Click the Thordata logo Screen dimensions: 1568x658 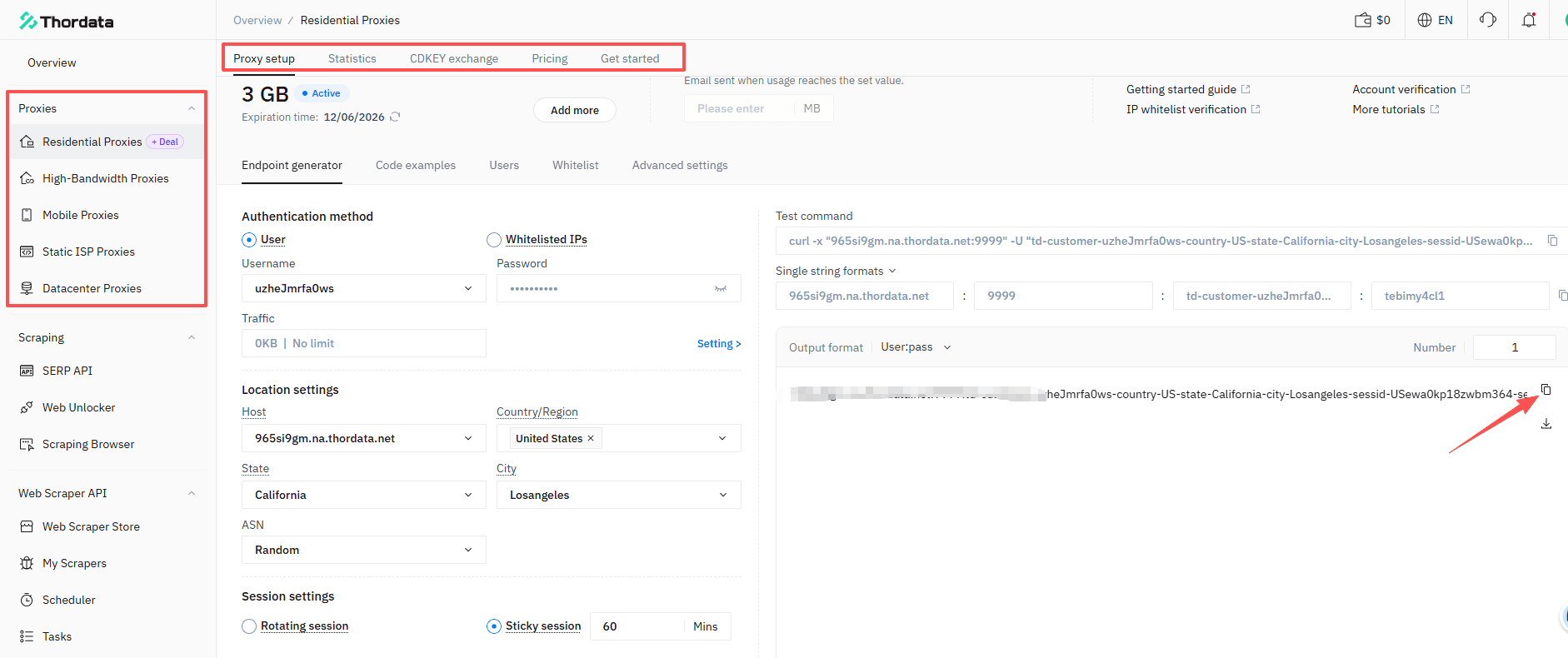[x=67, y=21]
